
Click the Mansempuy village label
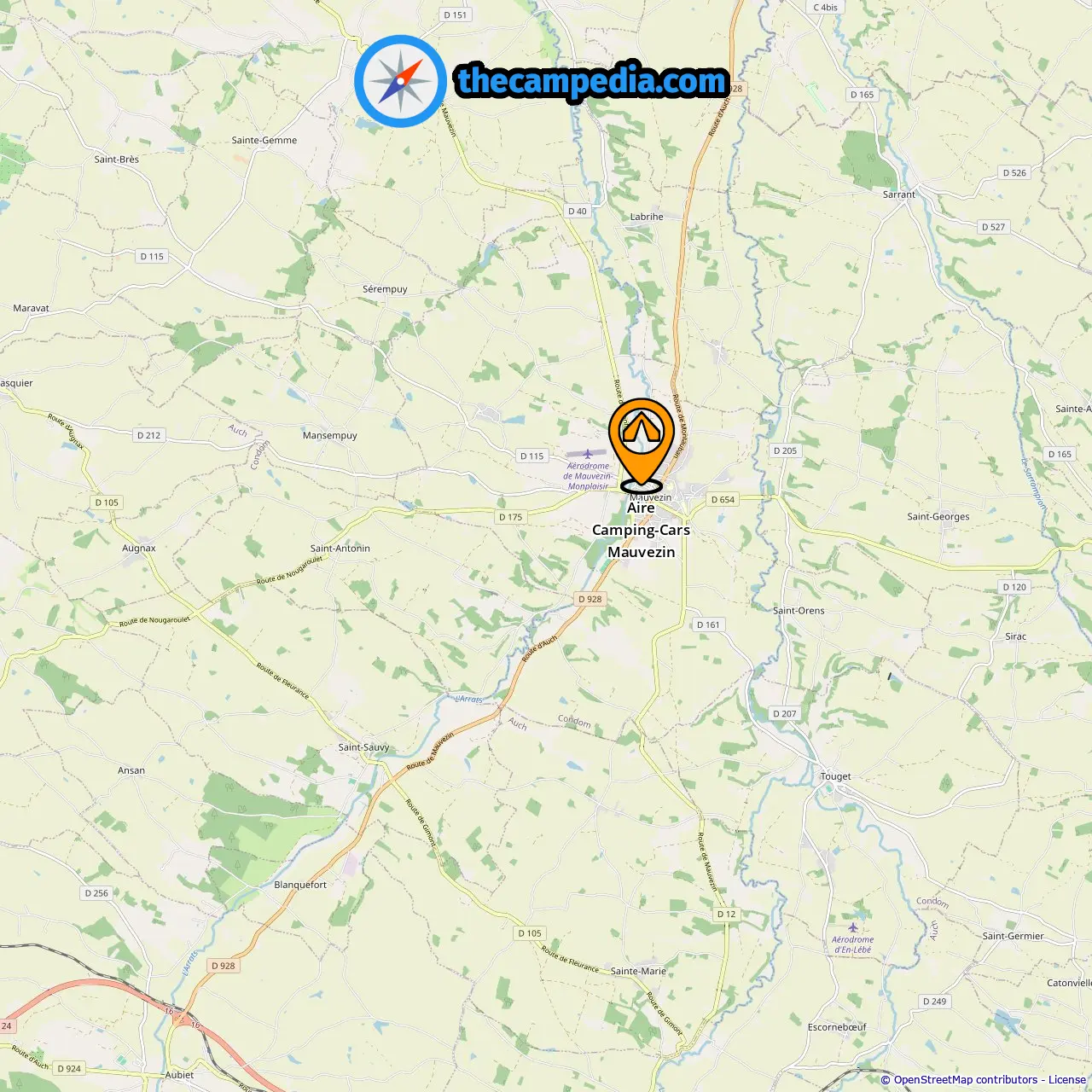(x=330, y=435)
